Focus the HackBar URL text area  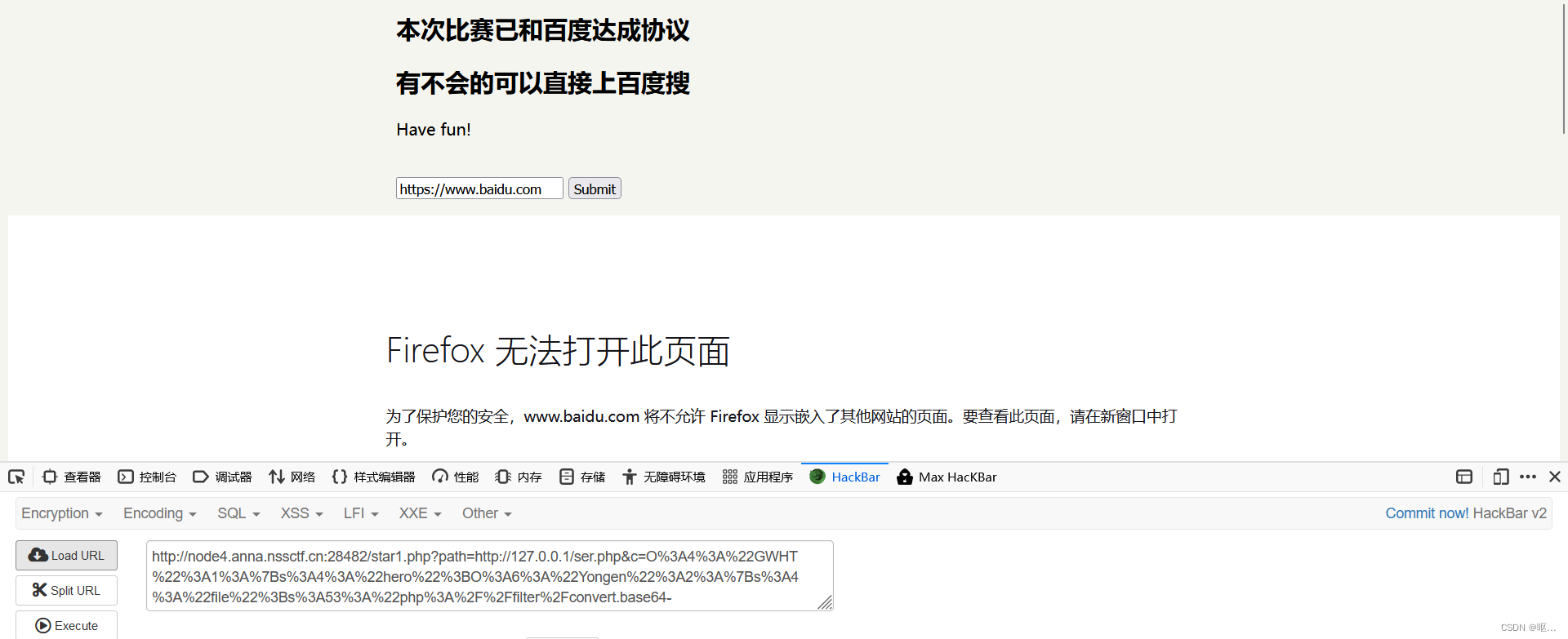489,576
